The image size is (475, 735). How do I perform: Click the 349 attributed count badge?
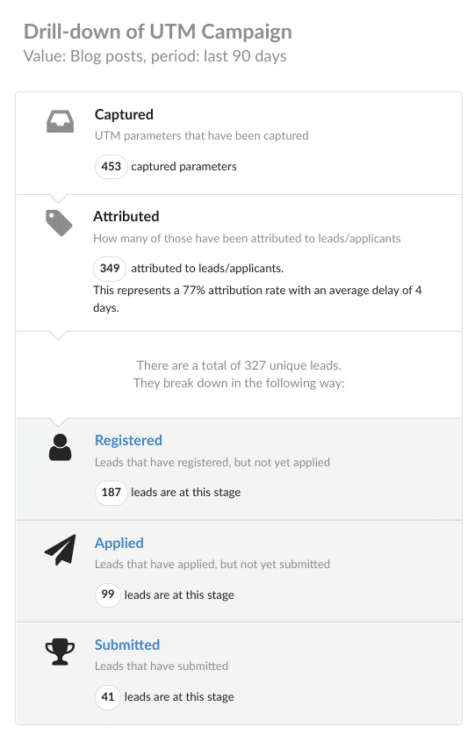pyautogui.click(x=110, y=268)
